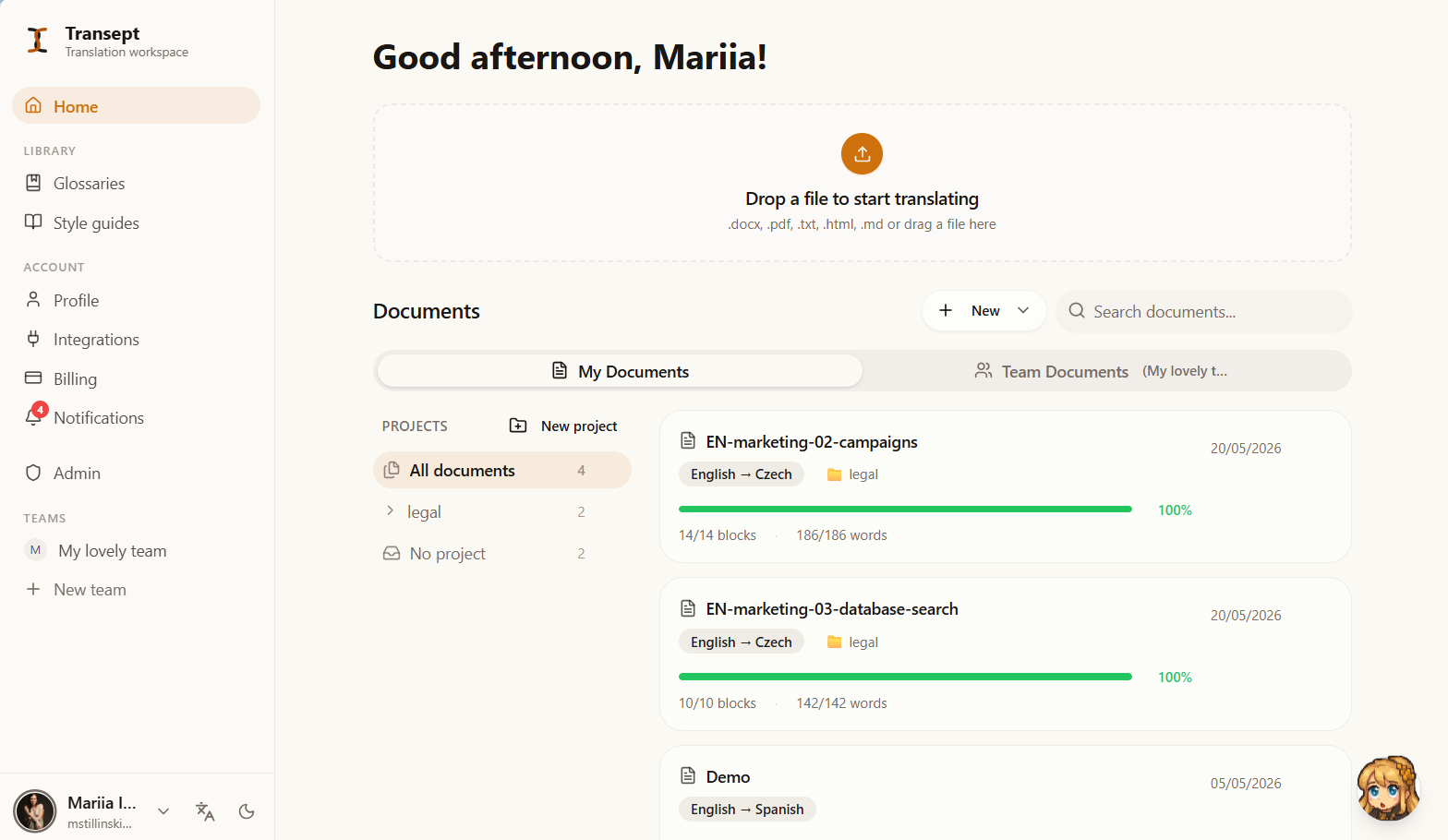1448x840 pixels.
Task: Click the plus icon beside New team
Action: click(33, 589)
